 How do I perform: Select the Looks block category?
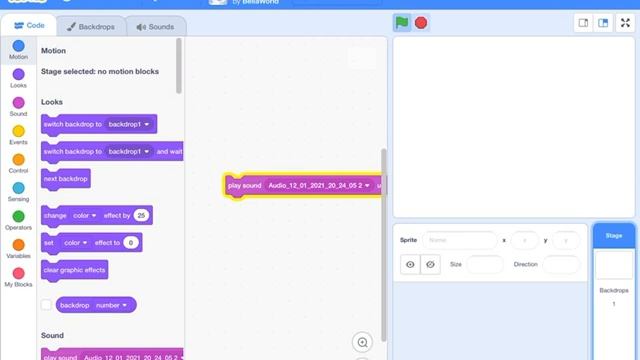18,78
